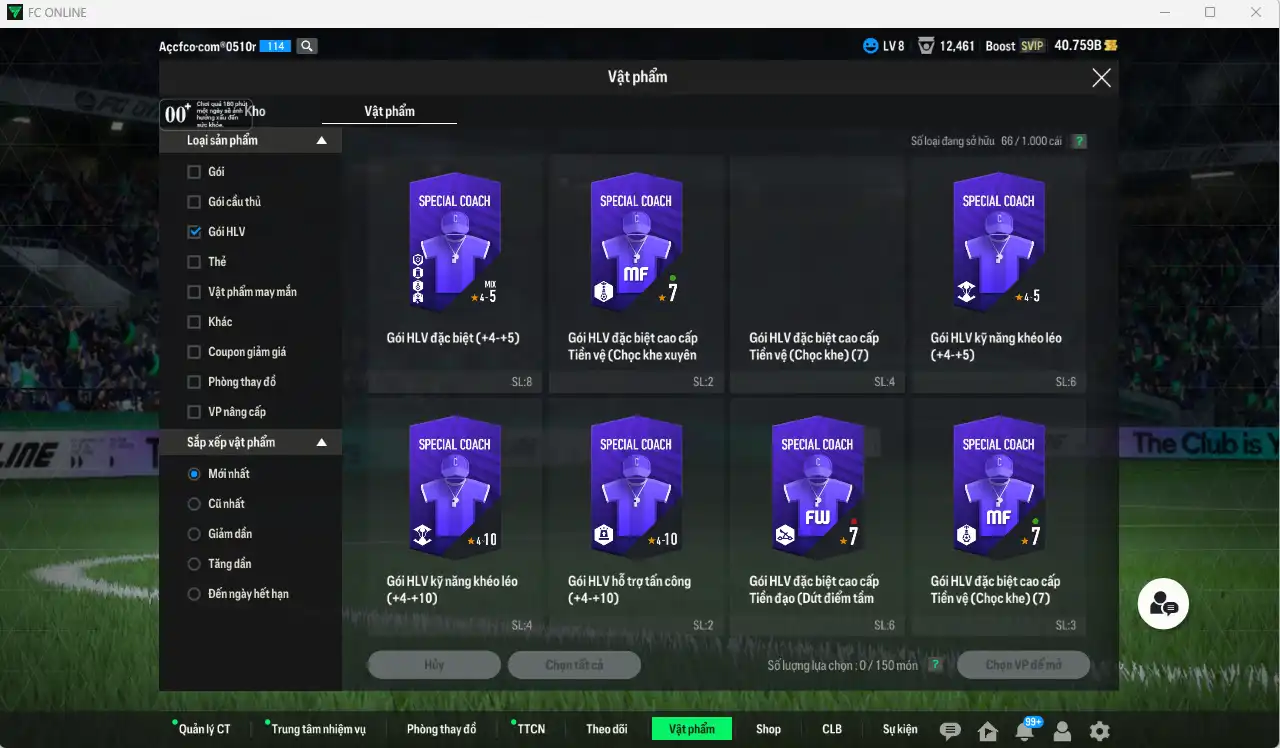This screenshot has width=1280, height=748.
Task: Click the blue LV 8 level icon
Action: pos(870,46)
